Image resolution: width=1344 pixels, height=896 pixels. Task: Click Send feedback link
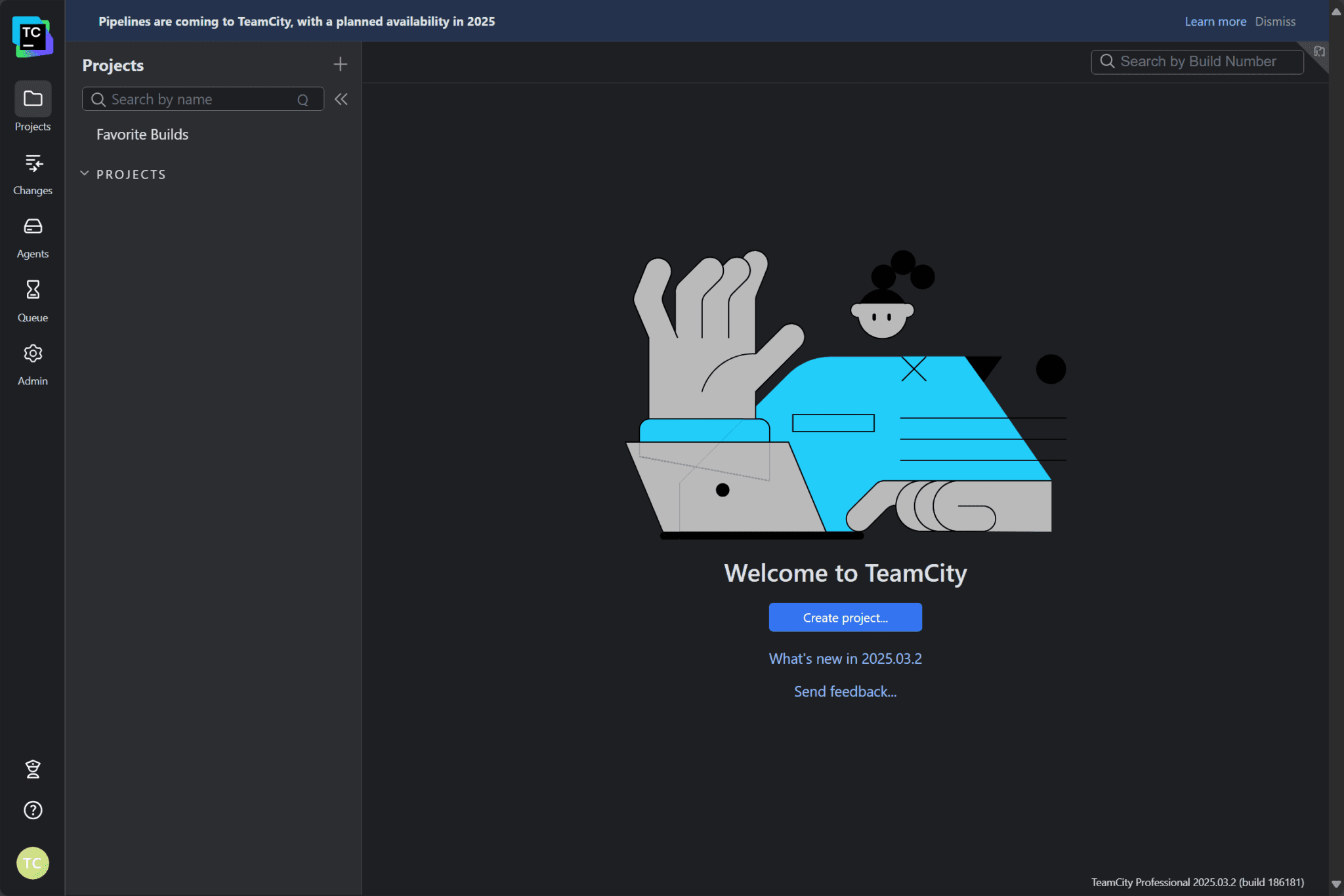coord(845,691)
